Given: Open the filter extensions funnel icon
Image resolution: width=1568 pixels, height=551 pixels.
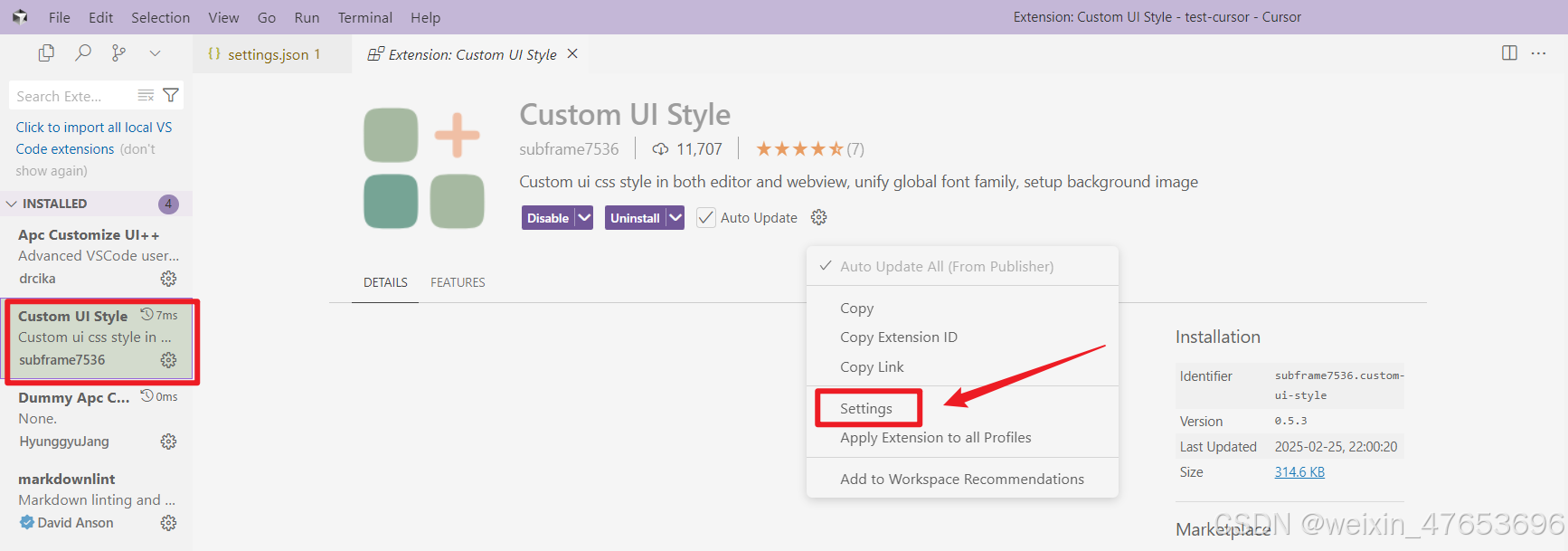Looking at the screenshot, I should point(171,95).
